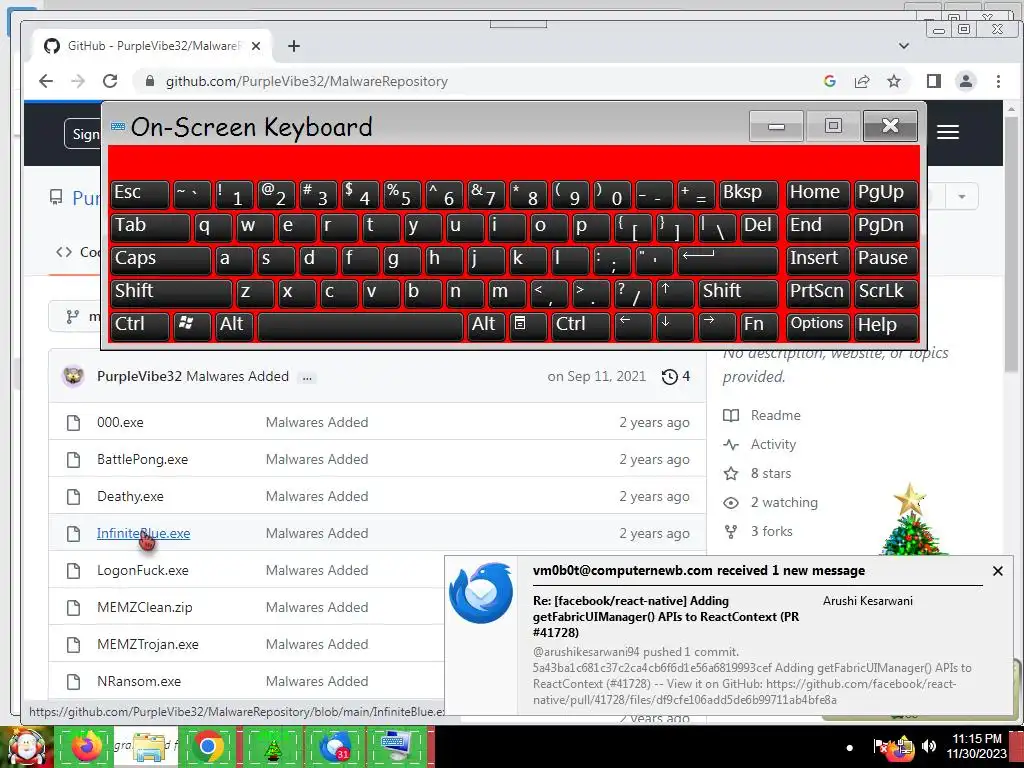Screen dimensions: 1024x768
Task: Click the Bksp key
Action: 748,194
